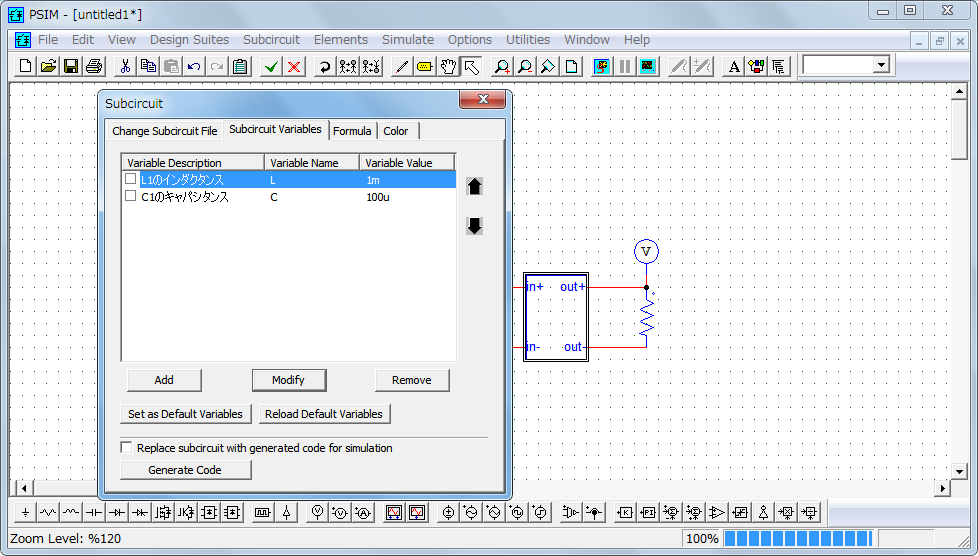Click the Print icon

point(94,66)
